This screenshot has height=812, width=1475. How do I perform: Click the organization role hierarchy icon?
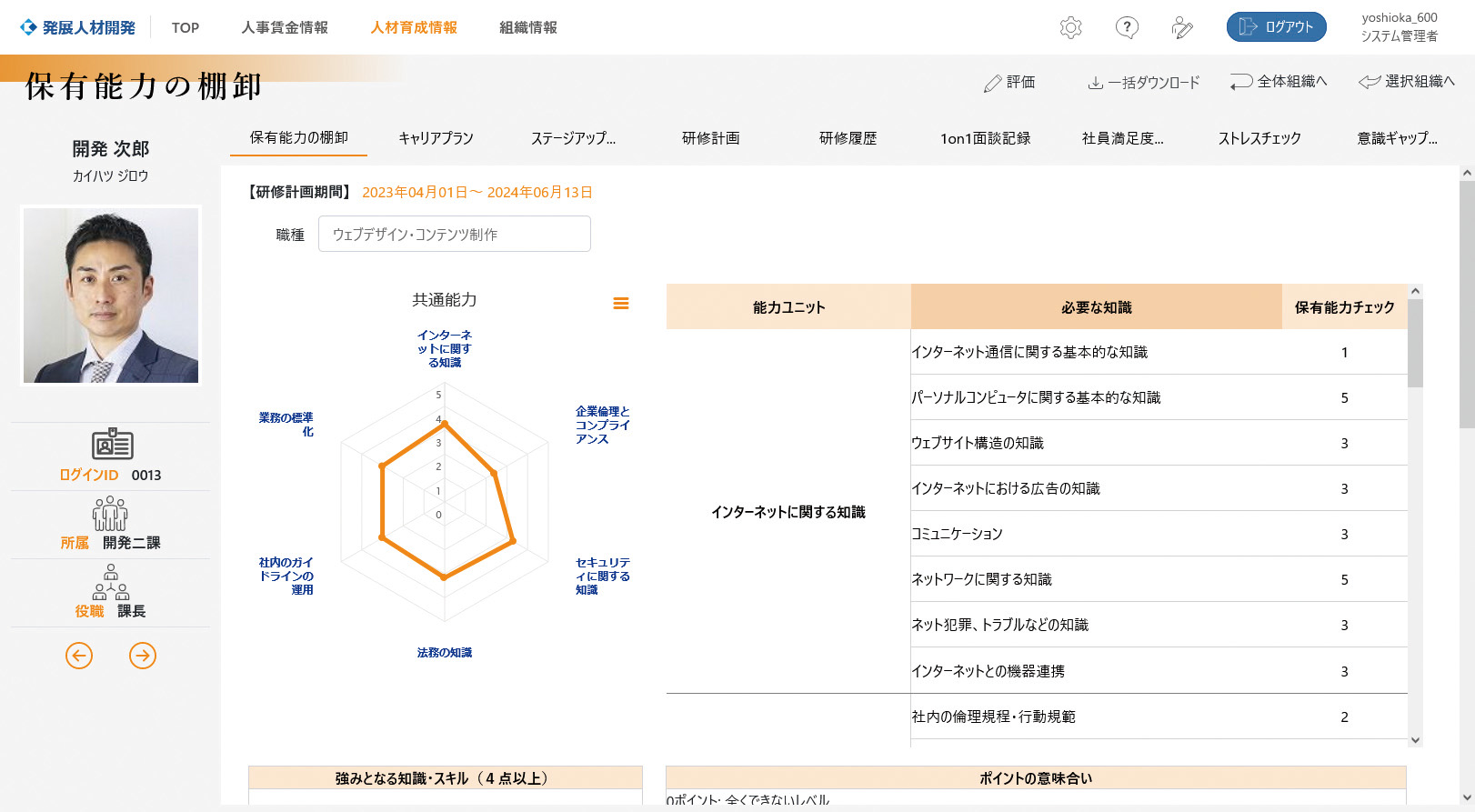pos(111,582)
